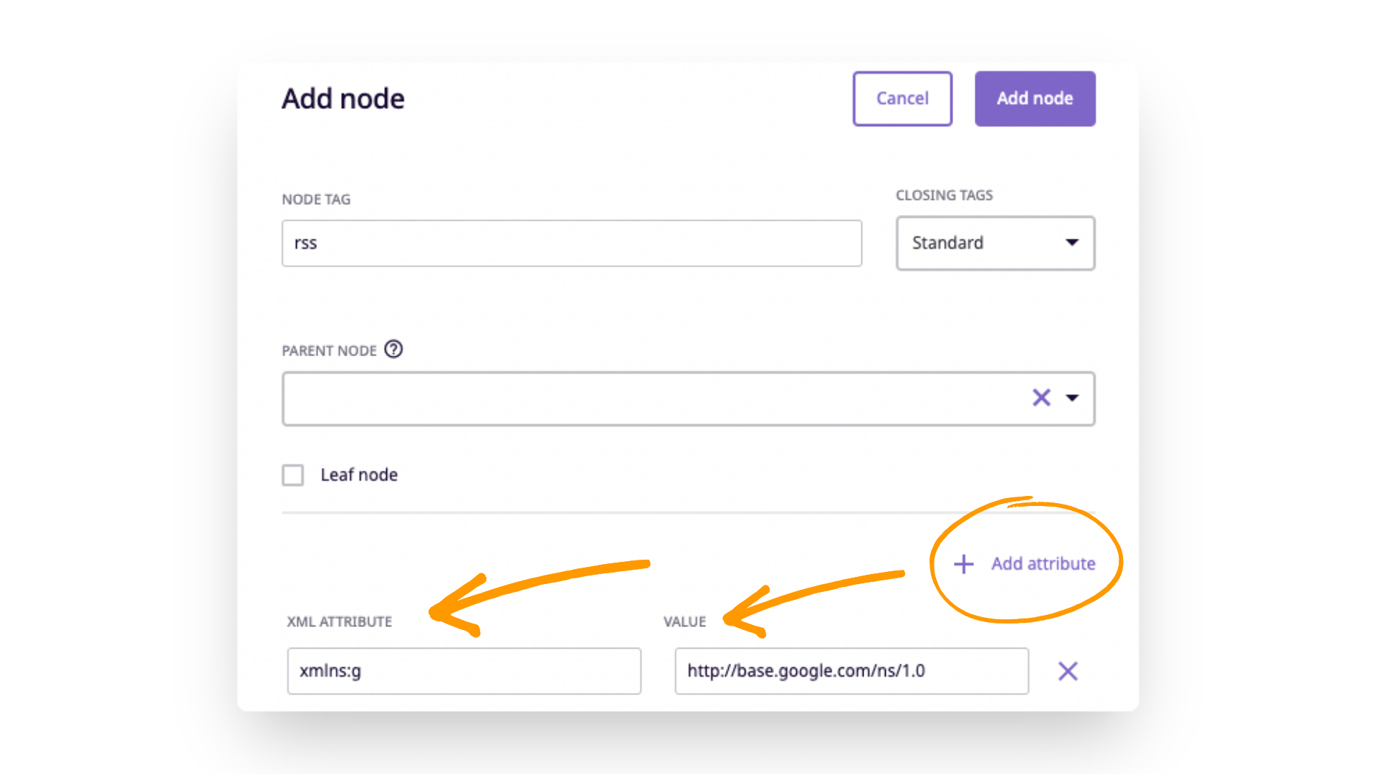The height and width of the screenshot is (774, 1376).
Task: Clear the Parent Node field using the X icon
Action: click(1040, 397)
